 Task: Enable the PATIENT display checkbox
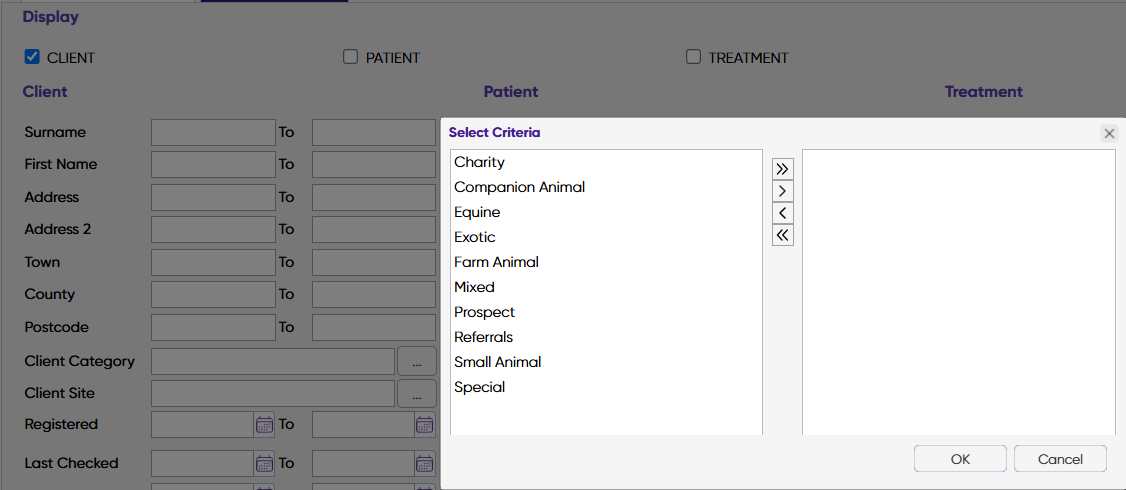350,57
